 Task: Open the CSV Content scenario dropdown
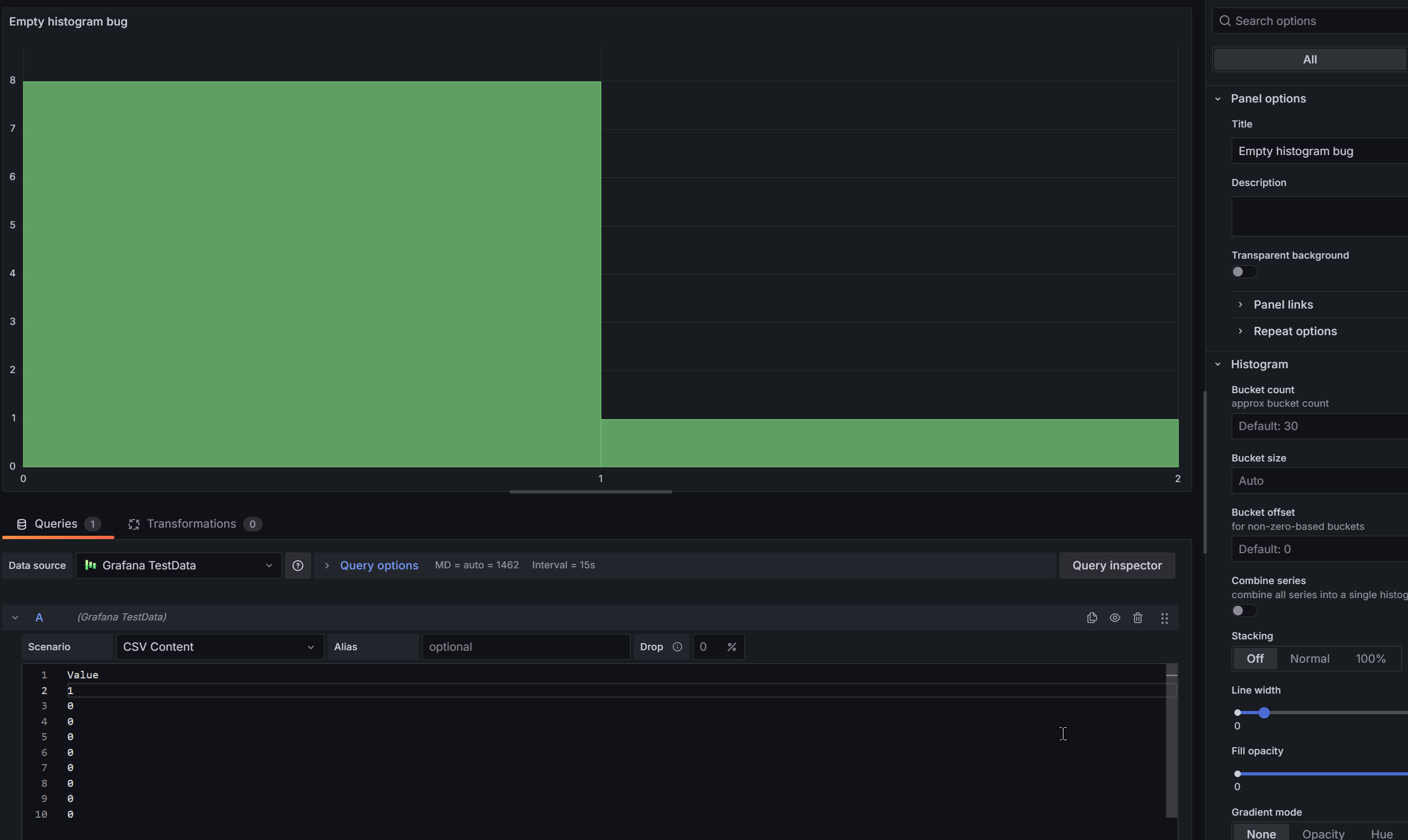click(220, 646)
